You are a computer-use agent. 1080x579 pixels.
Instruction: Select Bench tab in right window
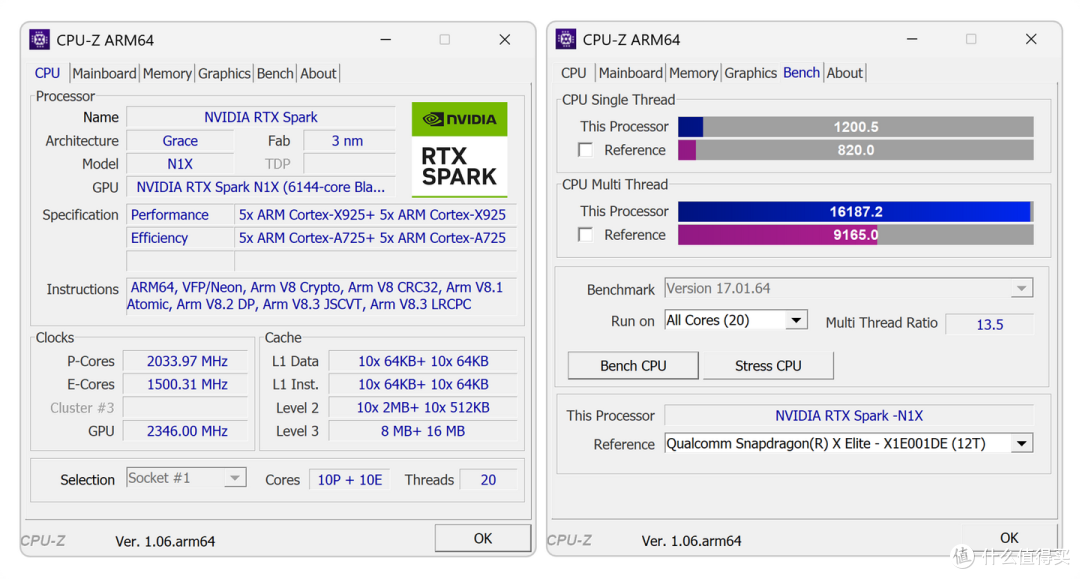[801, 72]
